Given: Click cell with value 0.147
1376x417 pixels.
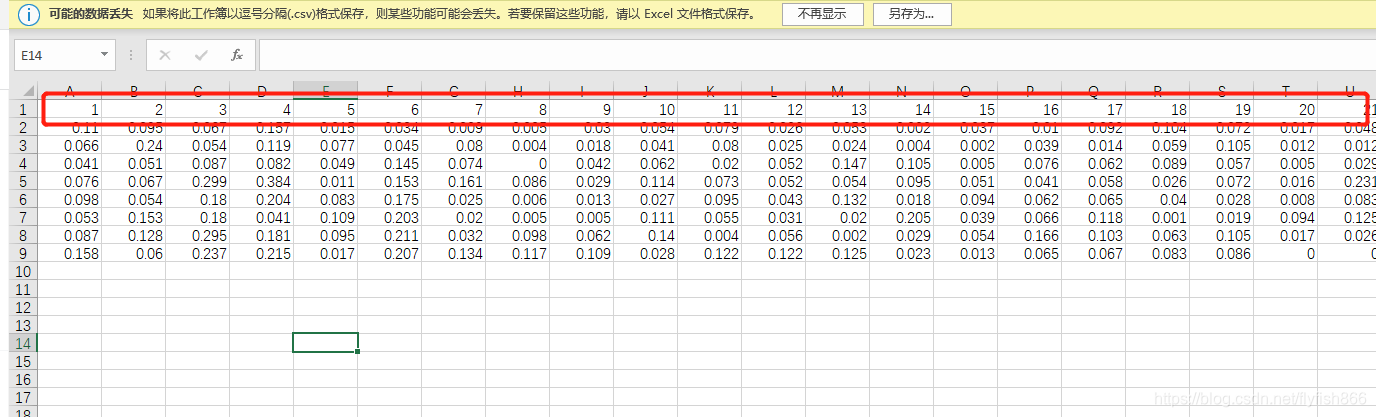Looking at the screenshot, I should pos(837,163).
